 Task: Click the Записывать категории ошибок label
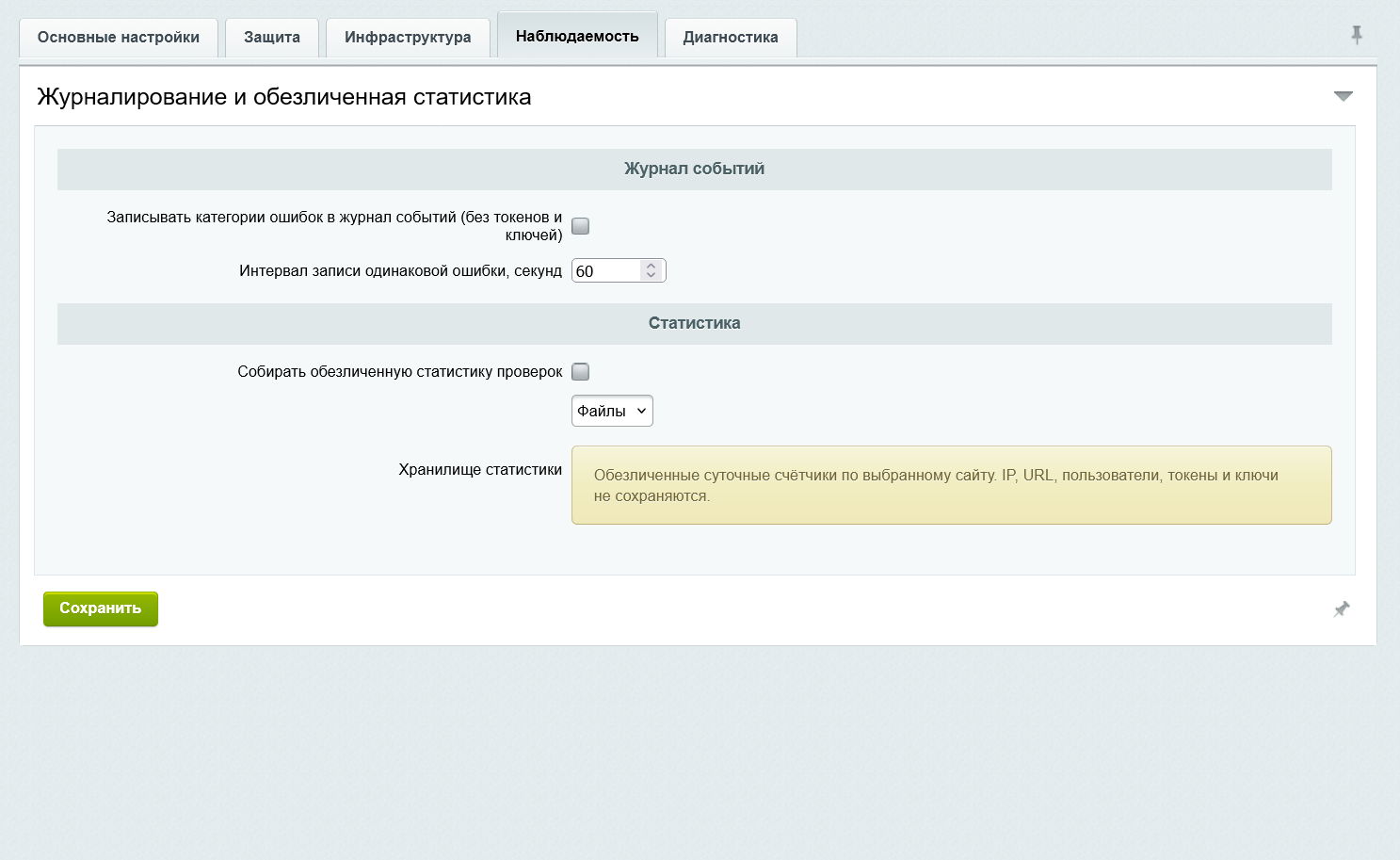click(x=334, y=226)
